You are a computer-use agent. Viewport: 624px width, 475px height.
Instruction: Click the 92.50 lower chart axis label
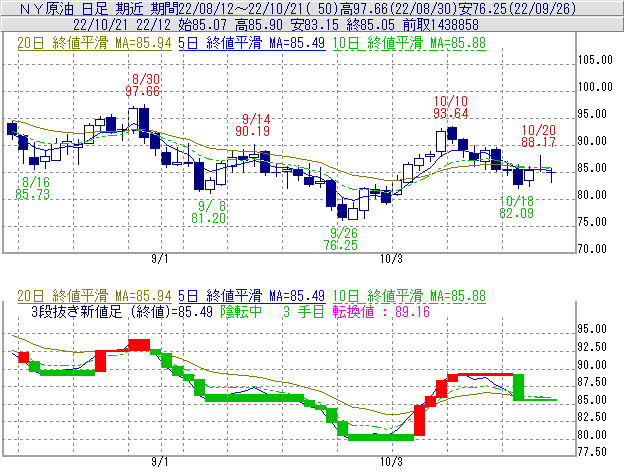[592, 347]
